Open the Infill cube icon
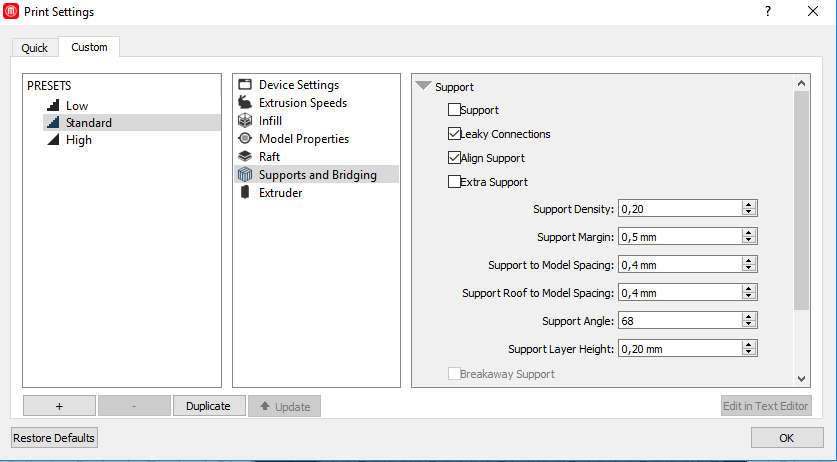The image size is (837, 462). point(245,121)
